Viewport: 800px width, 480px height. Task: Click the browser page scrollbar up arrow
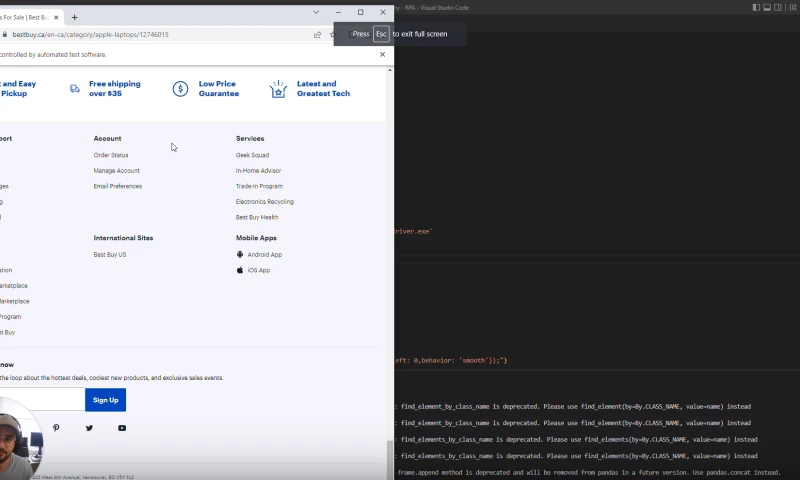coord(390,70)
